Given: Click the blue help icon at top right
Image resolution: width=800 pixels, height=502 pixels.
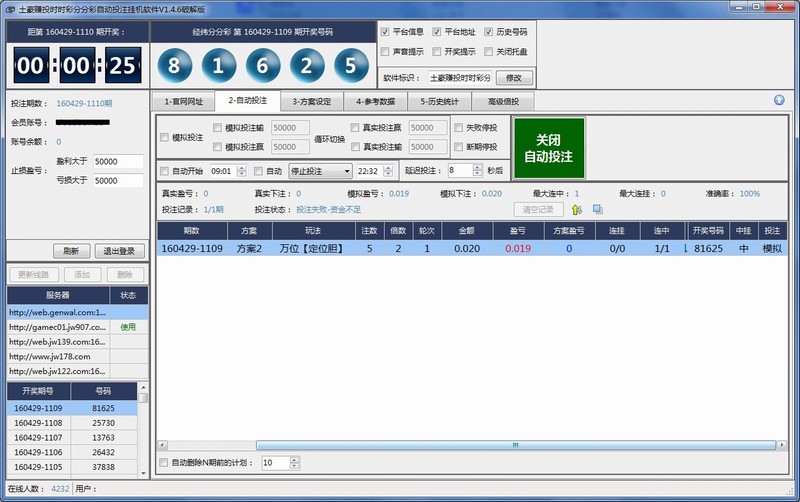Looking at the screenshot, I should click(779, 100).
